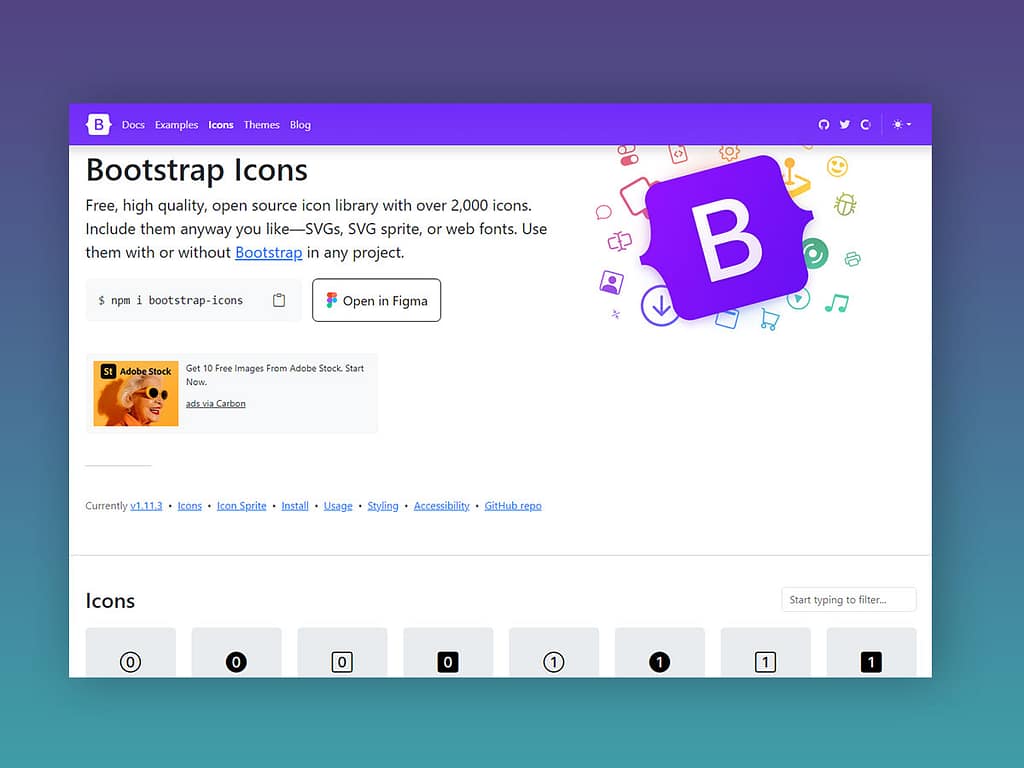The width and height of the screenshot is (1024, 768).
Task: Open the theme mode dropdown
Action: pos(902,125)
